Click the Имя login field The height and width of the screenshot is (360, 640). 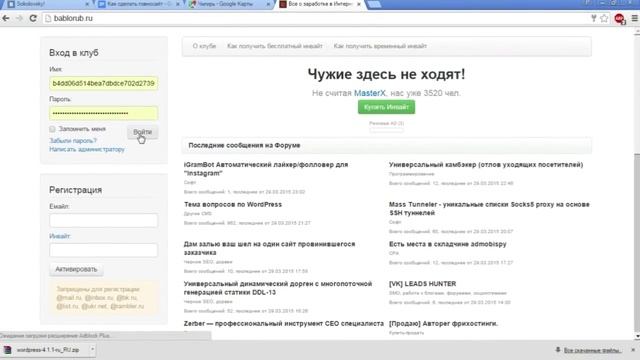pyautogui.click(x=103, y=83)
